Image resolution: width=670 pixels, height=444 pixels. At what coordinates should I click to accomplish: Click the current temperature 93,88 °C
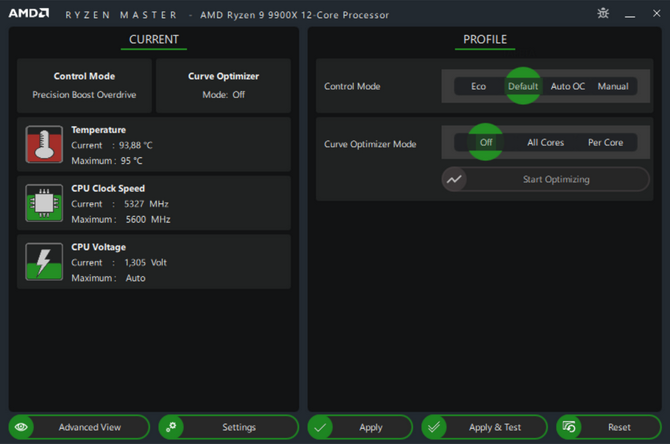(135, 145)
